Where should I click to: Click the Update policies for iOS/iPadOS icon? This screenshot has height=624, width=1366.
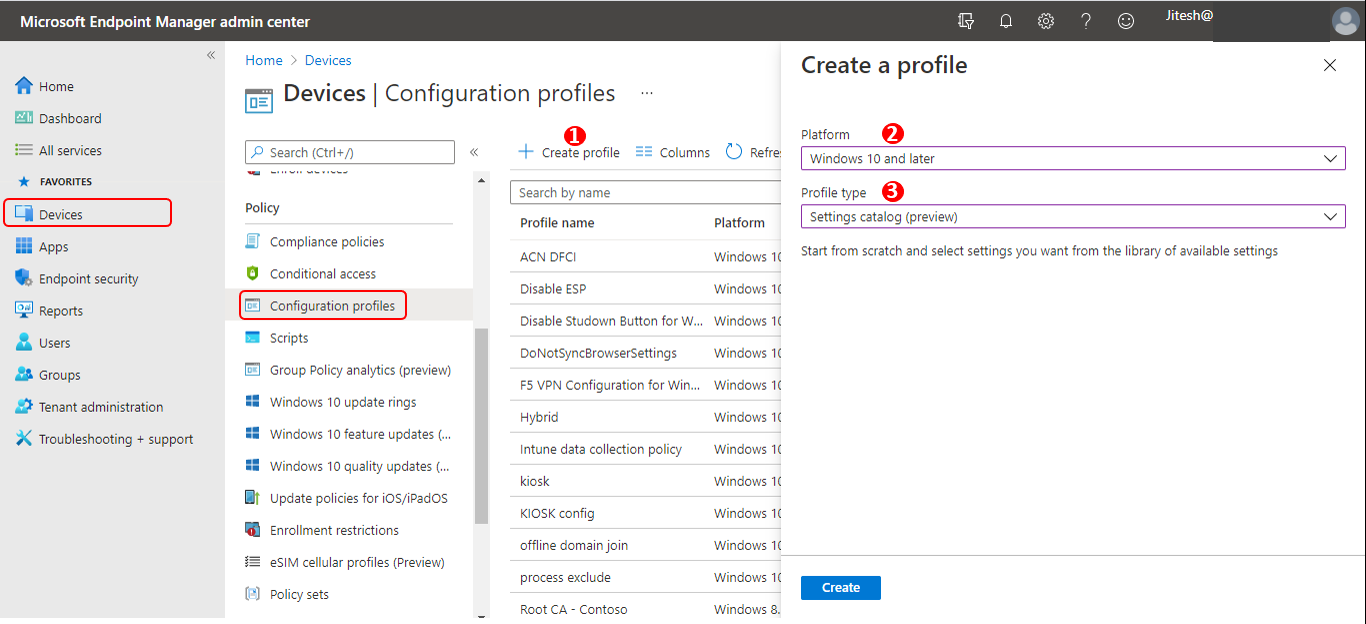(x=252, y=498)
